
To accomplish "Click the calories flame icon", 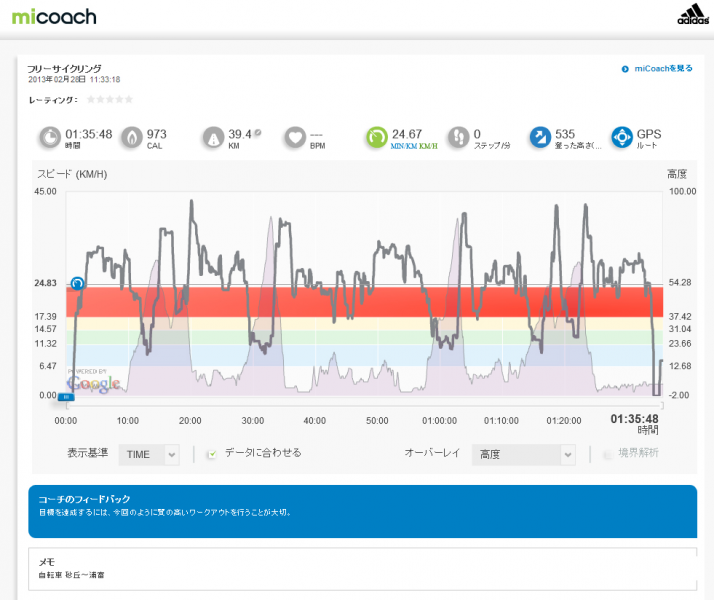I will coord(132,137).
